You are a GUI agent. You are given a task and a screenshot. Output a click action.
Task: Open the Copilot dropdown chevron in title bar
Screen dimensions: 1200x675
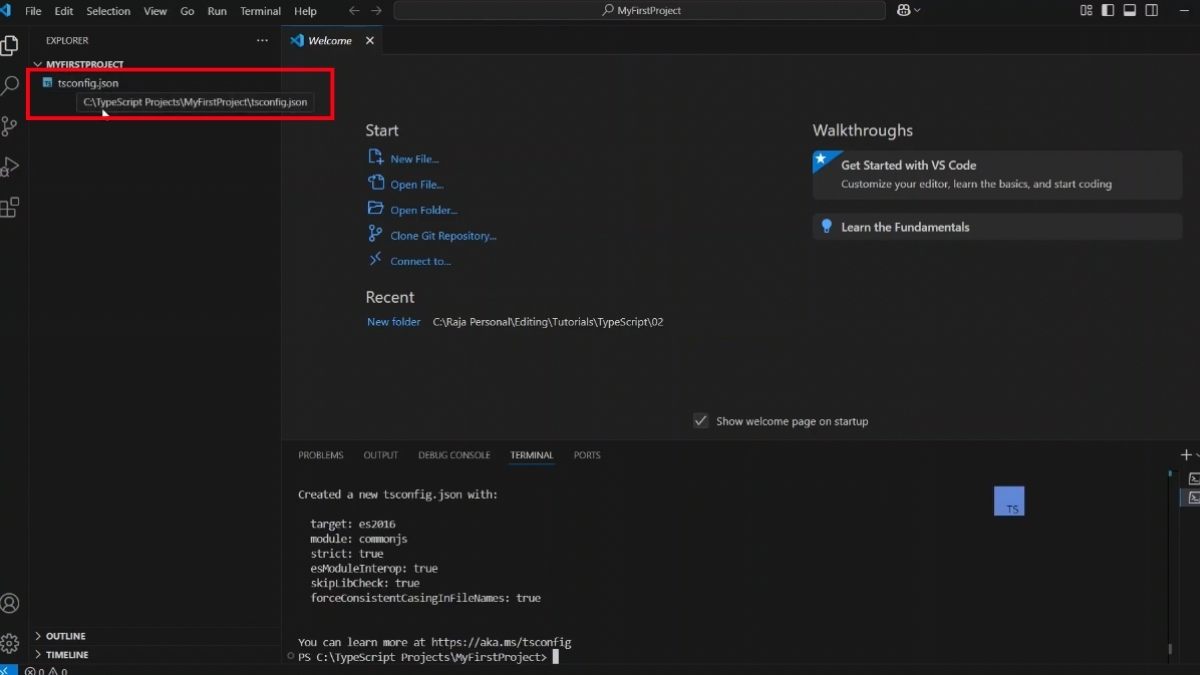click(x=917, y=11)
